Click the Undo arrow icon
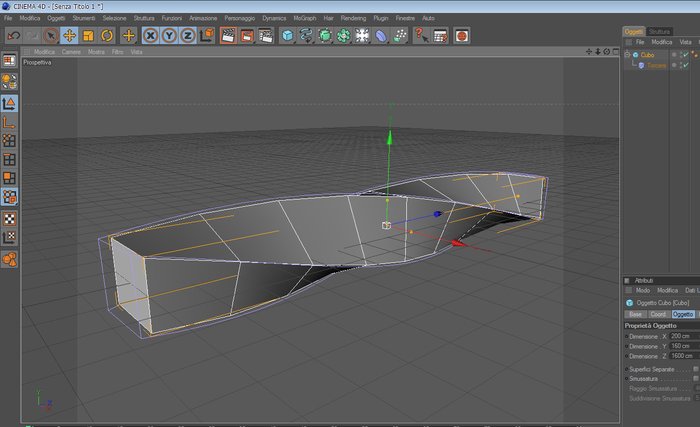 [14, 35]
